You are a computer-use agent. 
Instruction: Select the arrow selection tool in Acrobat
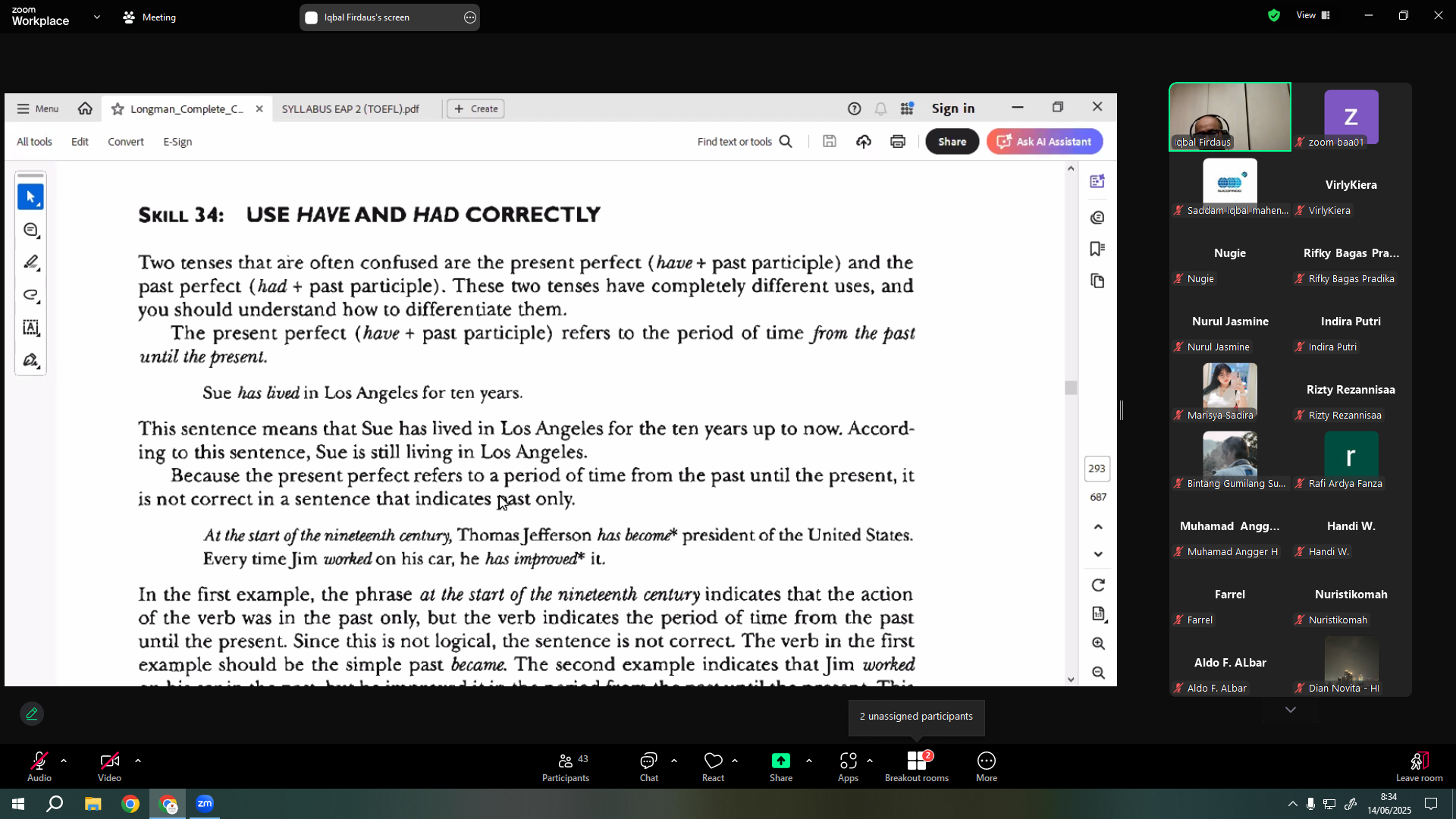point(30,197)
